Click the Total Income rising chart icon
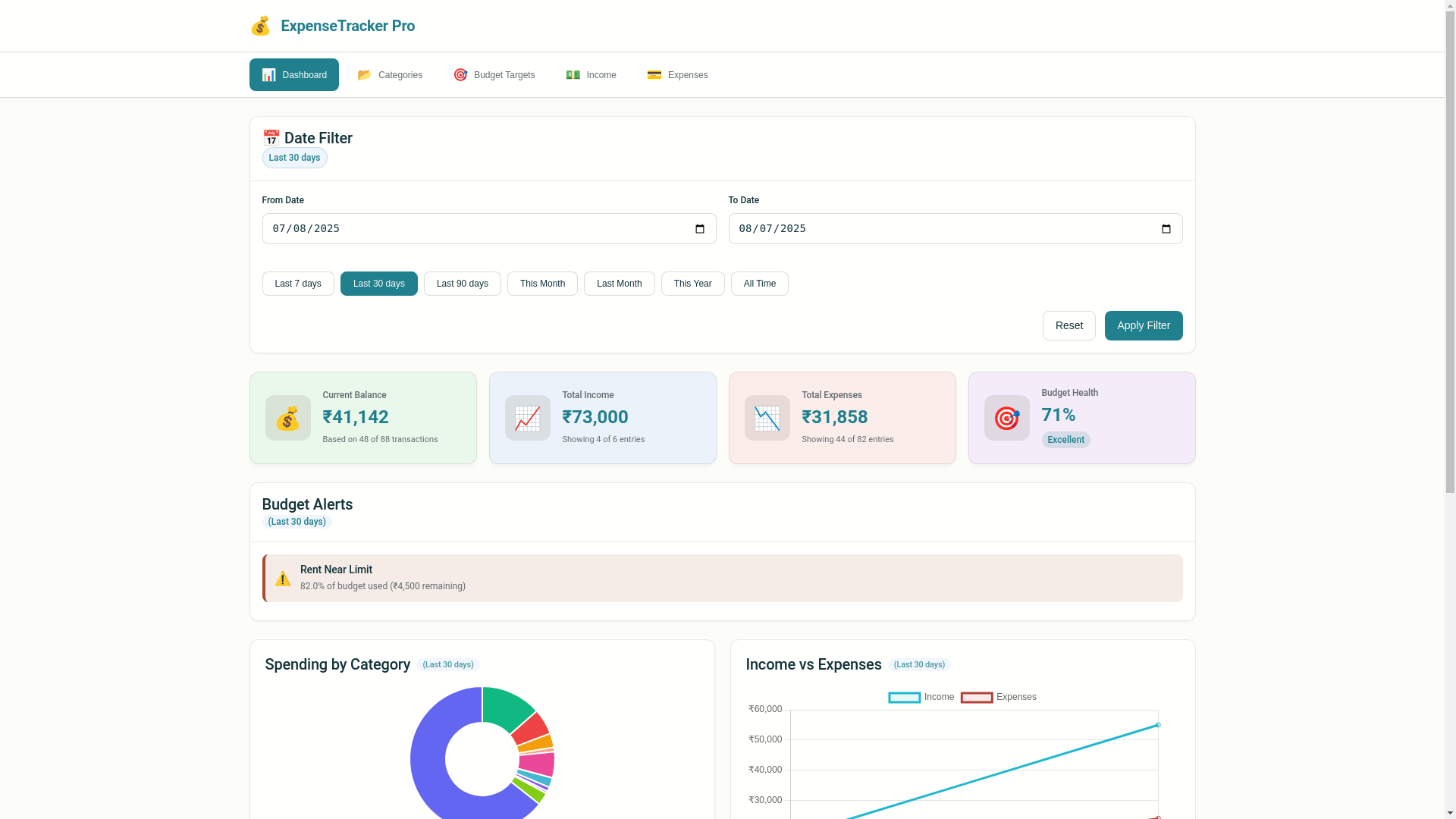Viewport: 1456px width, 819px height. pos(528,418)
